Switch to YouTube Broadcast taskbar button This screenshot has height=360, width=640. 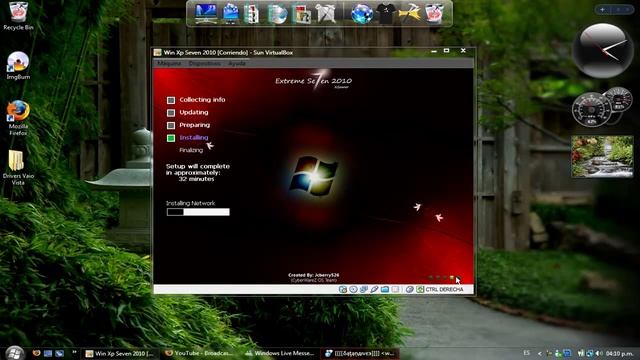(199, 353)
